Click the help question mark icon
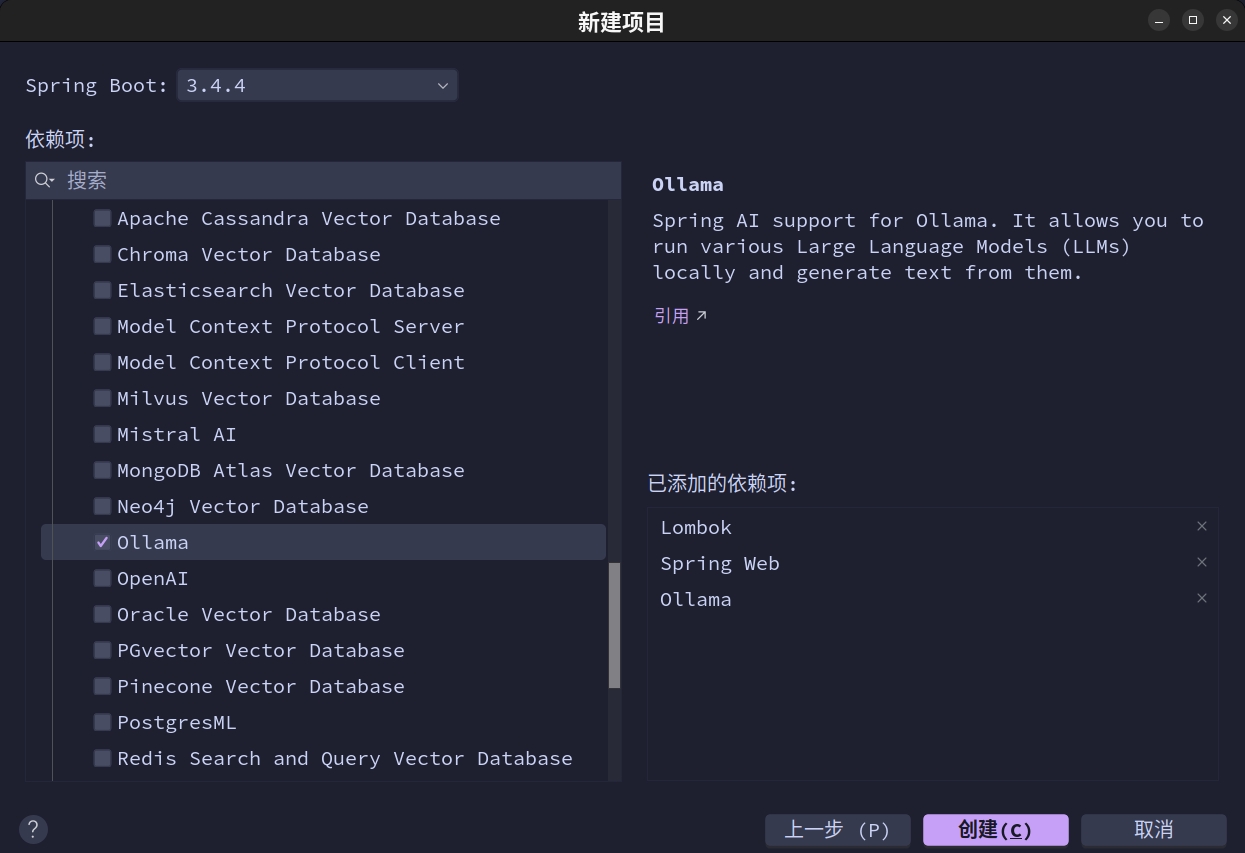Screen dimensions: 1245x853 click(x=33, y=829)
